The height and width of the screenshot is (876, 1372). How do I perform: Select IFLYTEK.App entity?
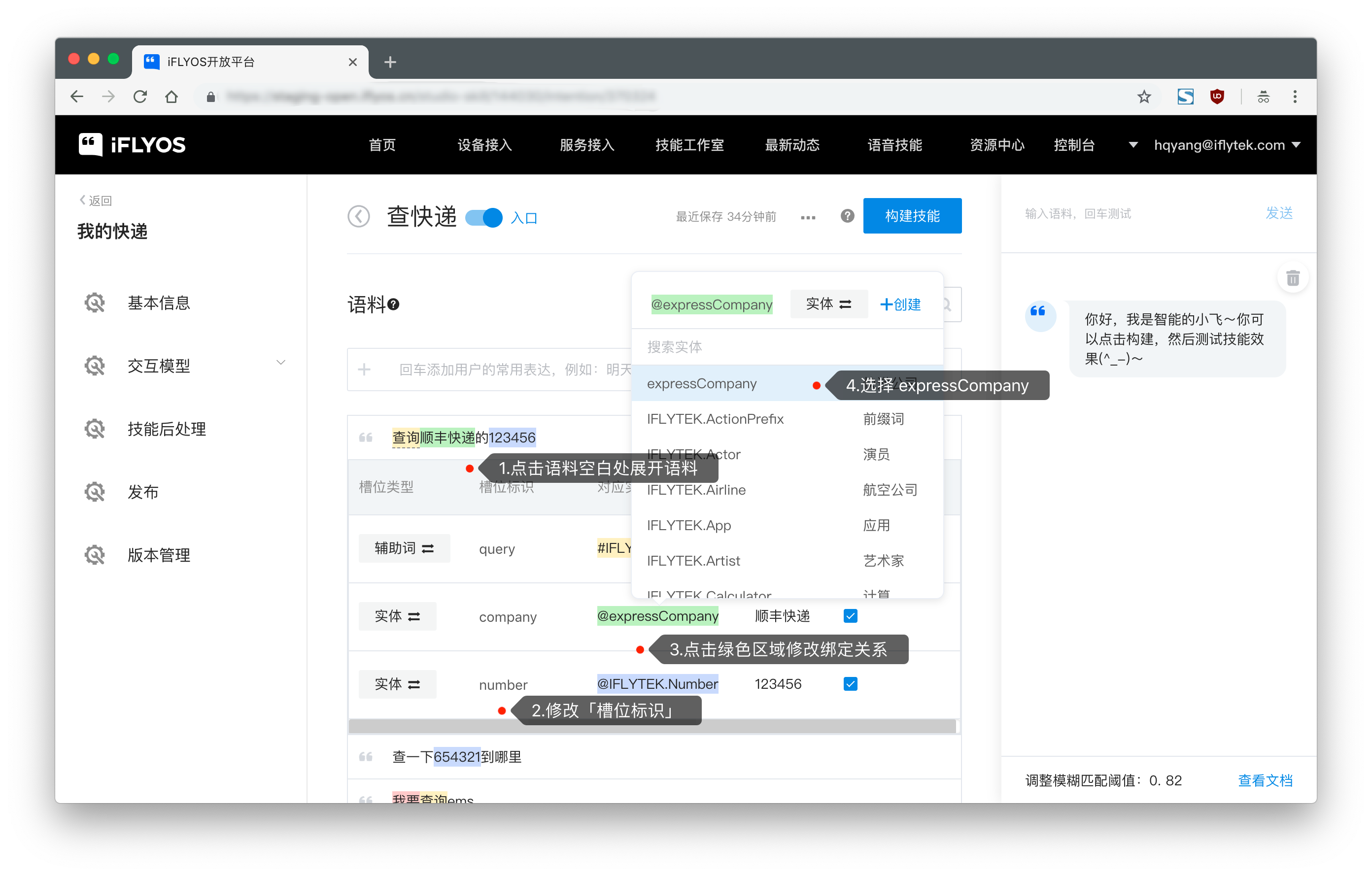788,525
